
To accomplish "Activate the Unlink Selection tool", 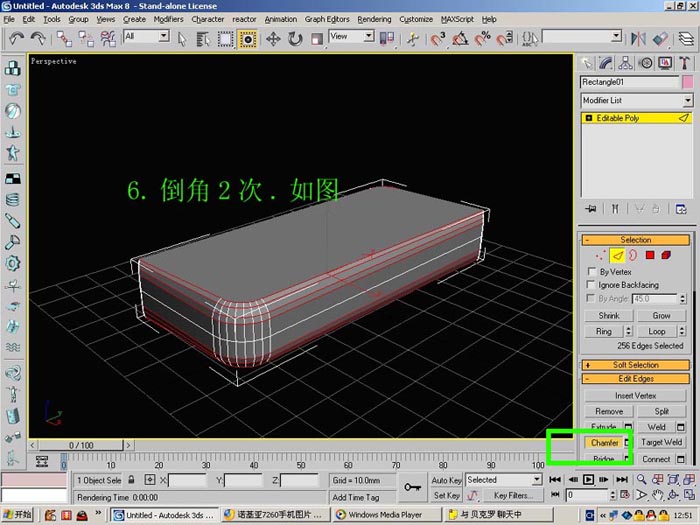I will point(86,39).
